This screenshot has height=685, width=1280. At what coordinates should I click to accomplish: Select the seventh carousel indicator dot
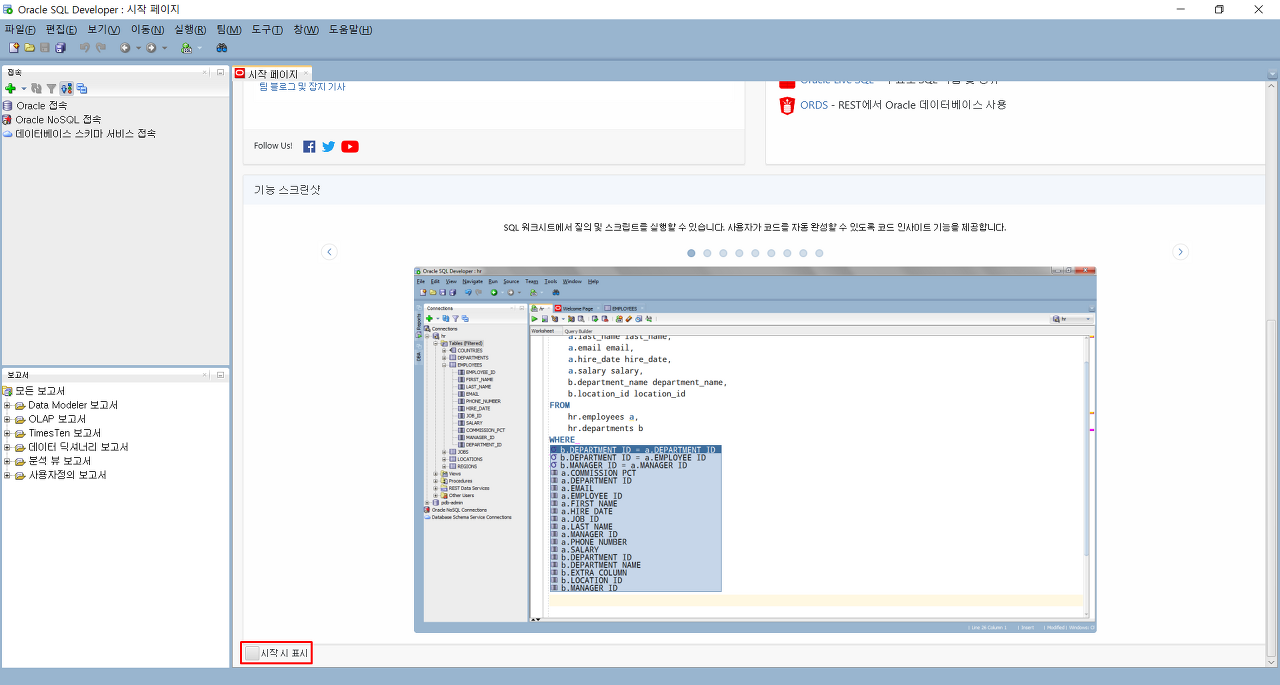point(787,253)
